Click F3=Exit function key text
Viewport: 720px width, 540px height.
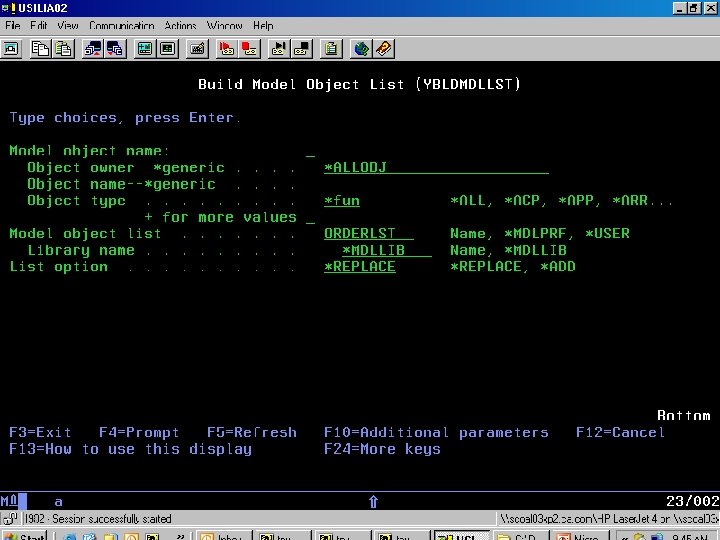click(40, 433)
